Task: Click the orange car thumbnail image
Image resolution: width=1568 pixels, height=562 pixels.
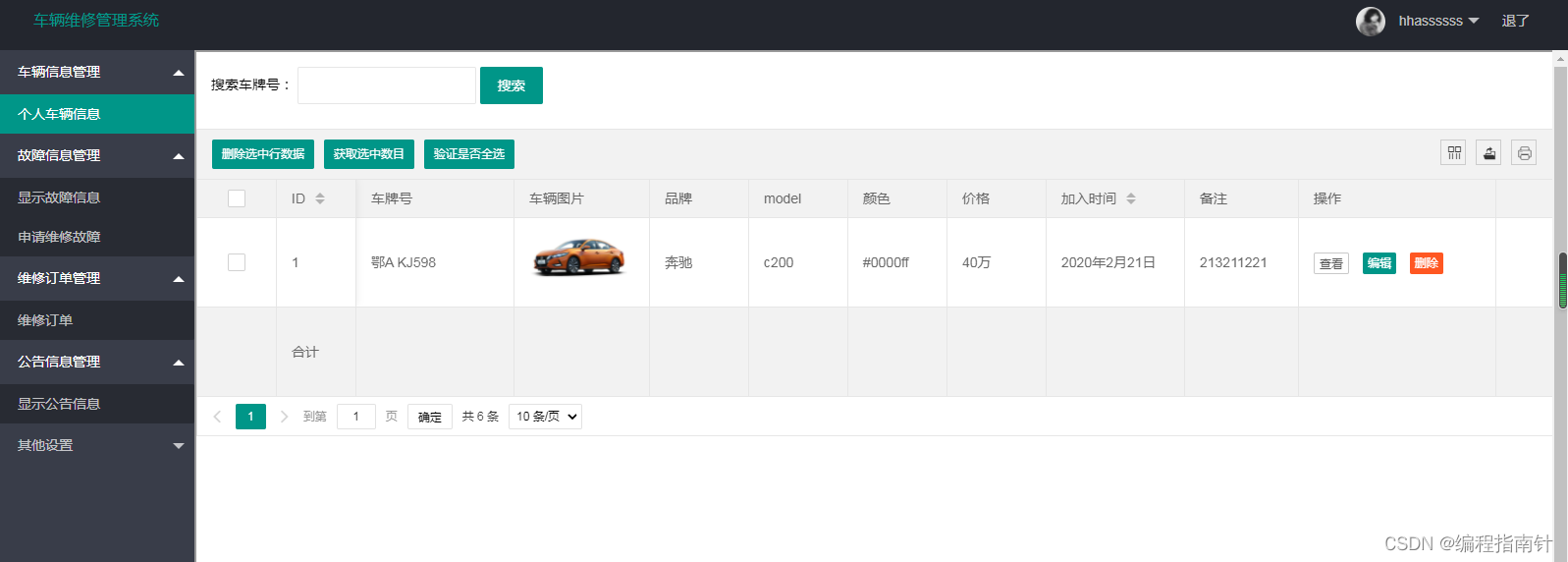Action: pyautogui.click(x=579, y=257)
